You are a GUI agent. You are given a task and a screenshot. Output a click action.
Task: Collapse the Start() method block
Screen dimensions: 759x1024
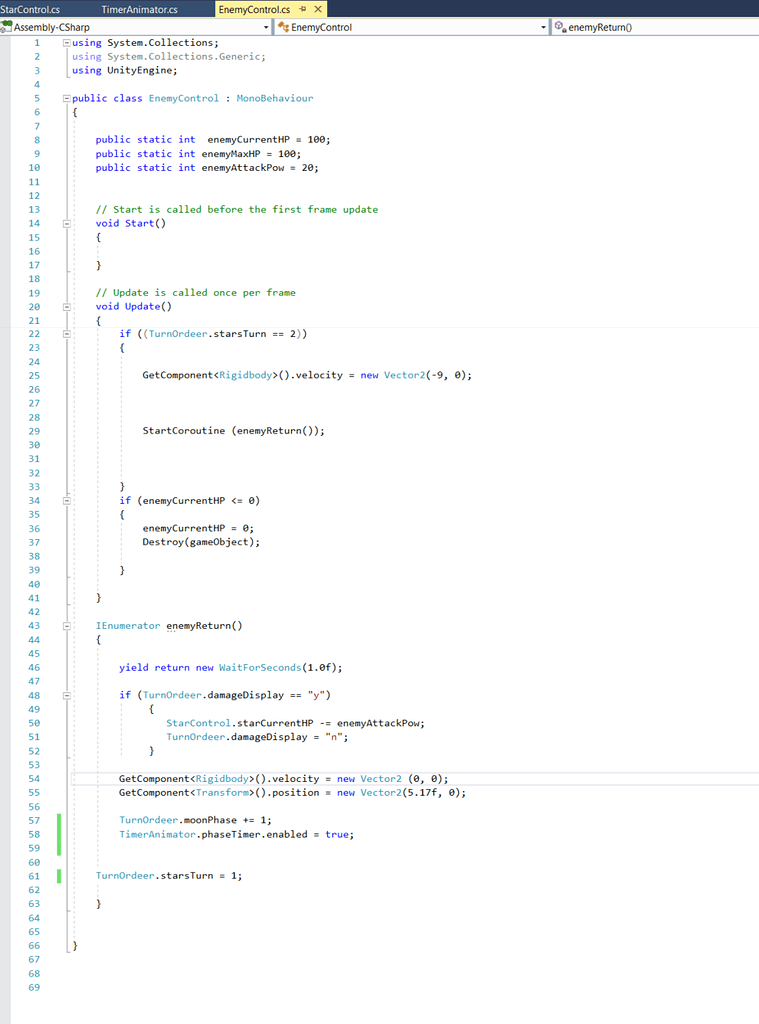(66, 223)
